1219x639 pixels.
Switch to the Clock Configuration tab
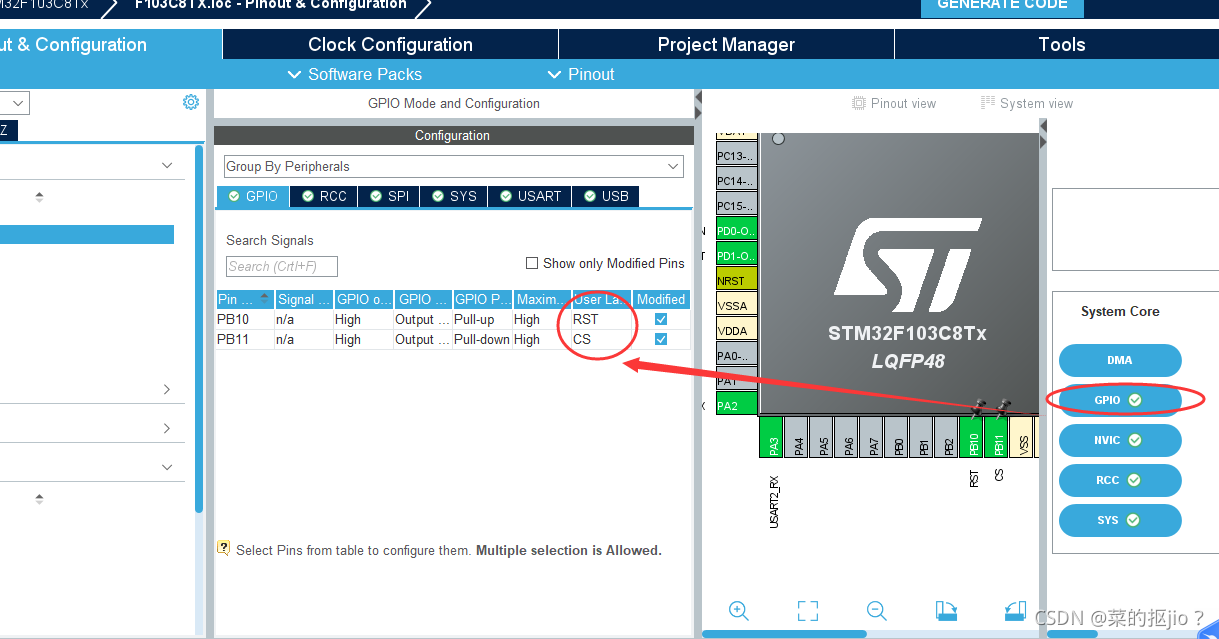390,44
